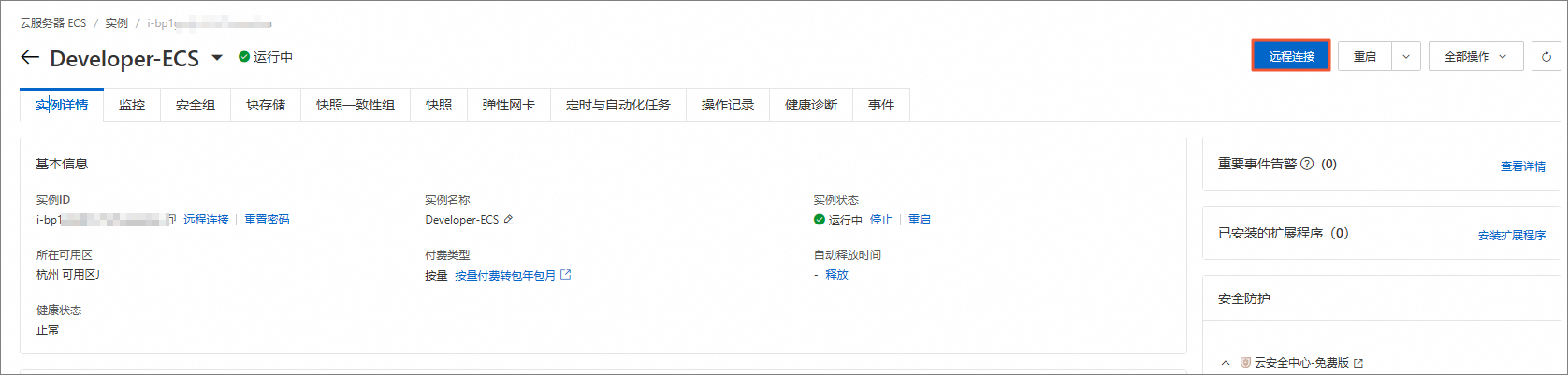The image size is (1568, 375).
Task: Click the 安装扩展程序 link
Action: [1512, 236]
